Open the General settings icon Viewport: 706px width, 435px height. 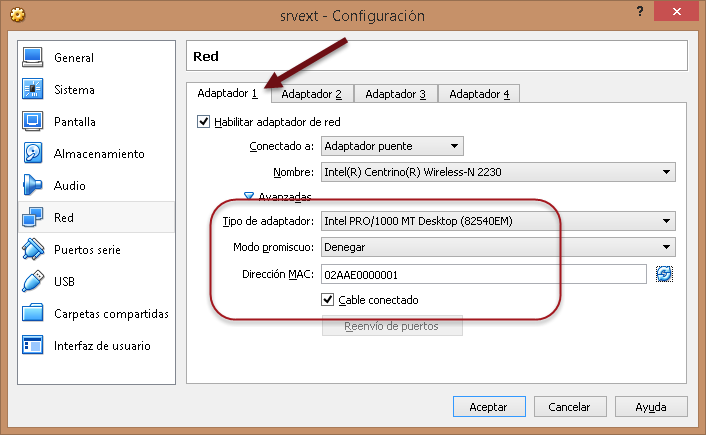33,58
